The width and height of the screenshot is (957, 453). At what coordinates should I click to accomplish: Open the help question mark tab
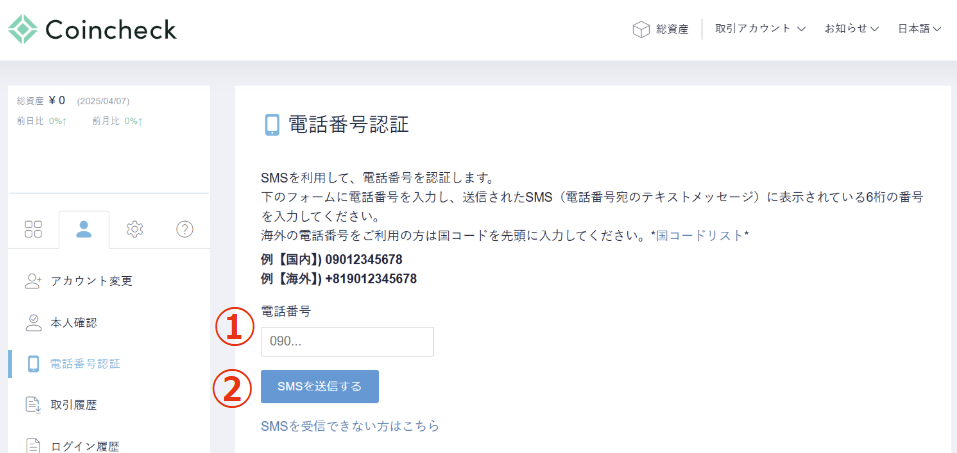185,229
